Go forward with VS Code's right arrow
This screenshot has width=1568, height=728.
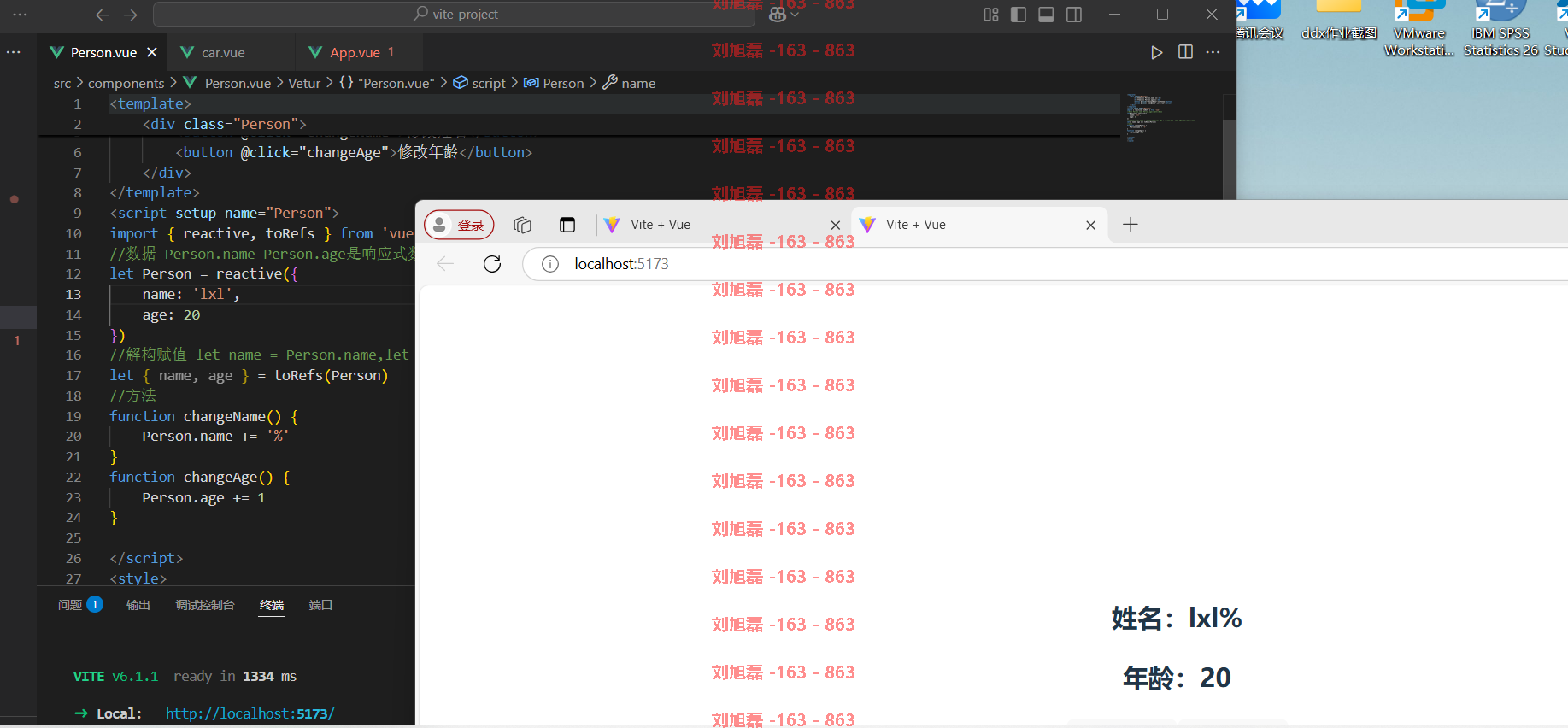pos(130,15)
